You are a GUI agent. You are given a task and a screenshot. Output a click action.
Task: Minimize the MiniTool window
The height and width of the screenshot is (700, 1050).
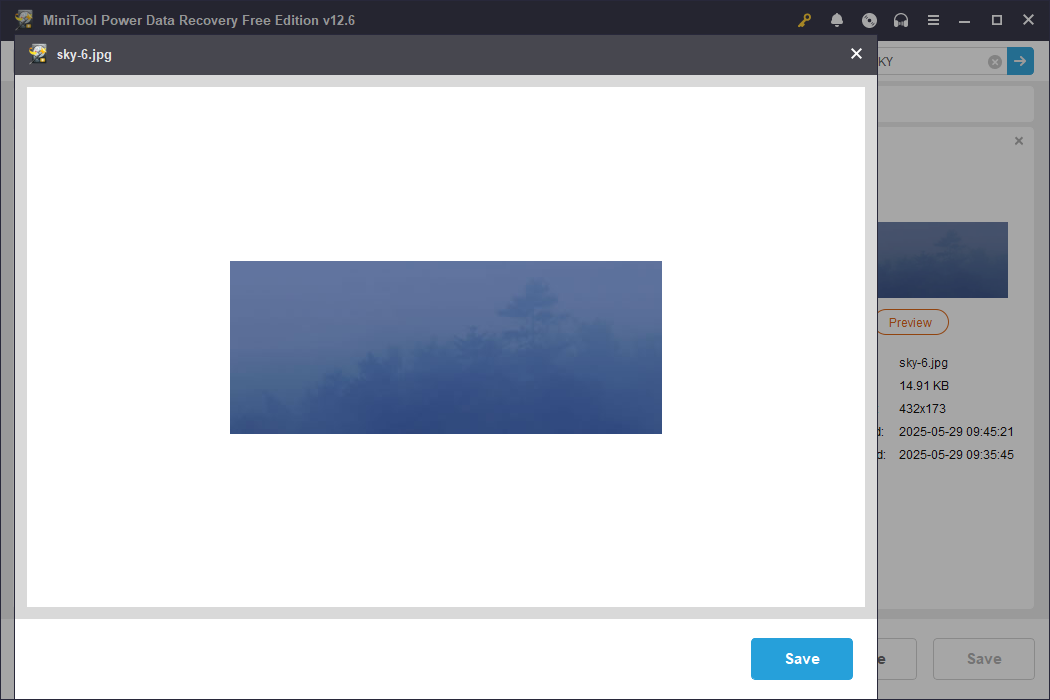pyautogui.click(x=964, y=20)
